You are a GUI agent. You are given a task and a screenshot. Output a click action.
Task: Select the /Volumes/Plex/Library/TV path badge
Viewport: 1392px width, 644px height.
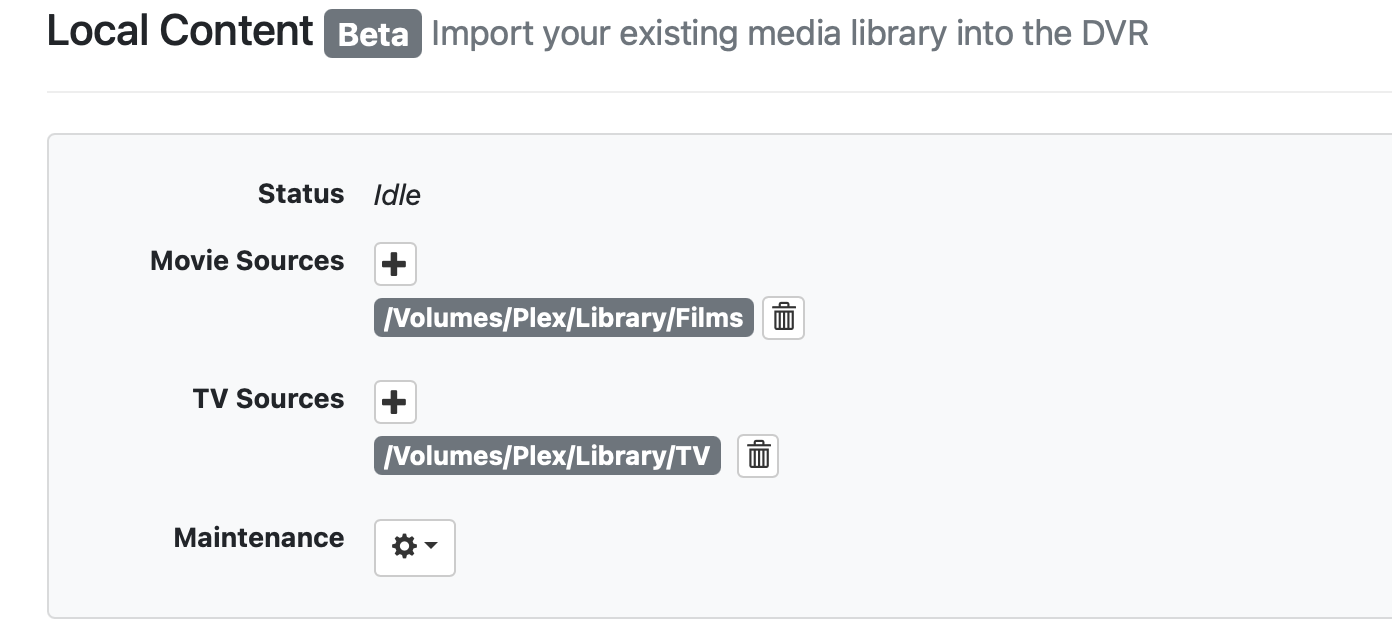tap(546, 456)
